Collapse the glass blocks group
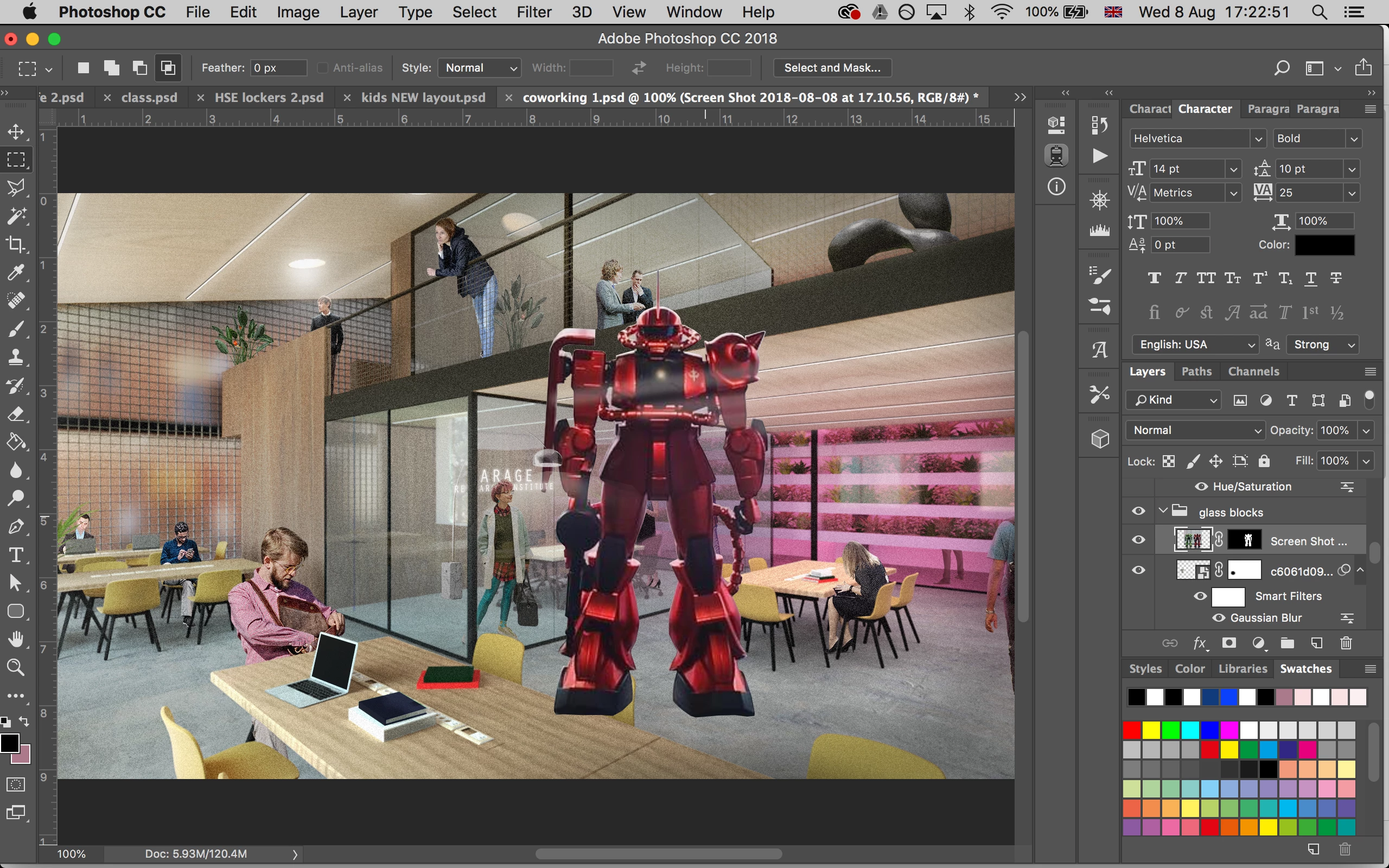The image size is (1389, 868). tap(1163, 511)
